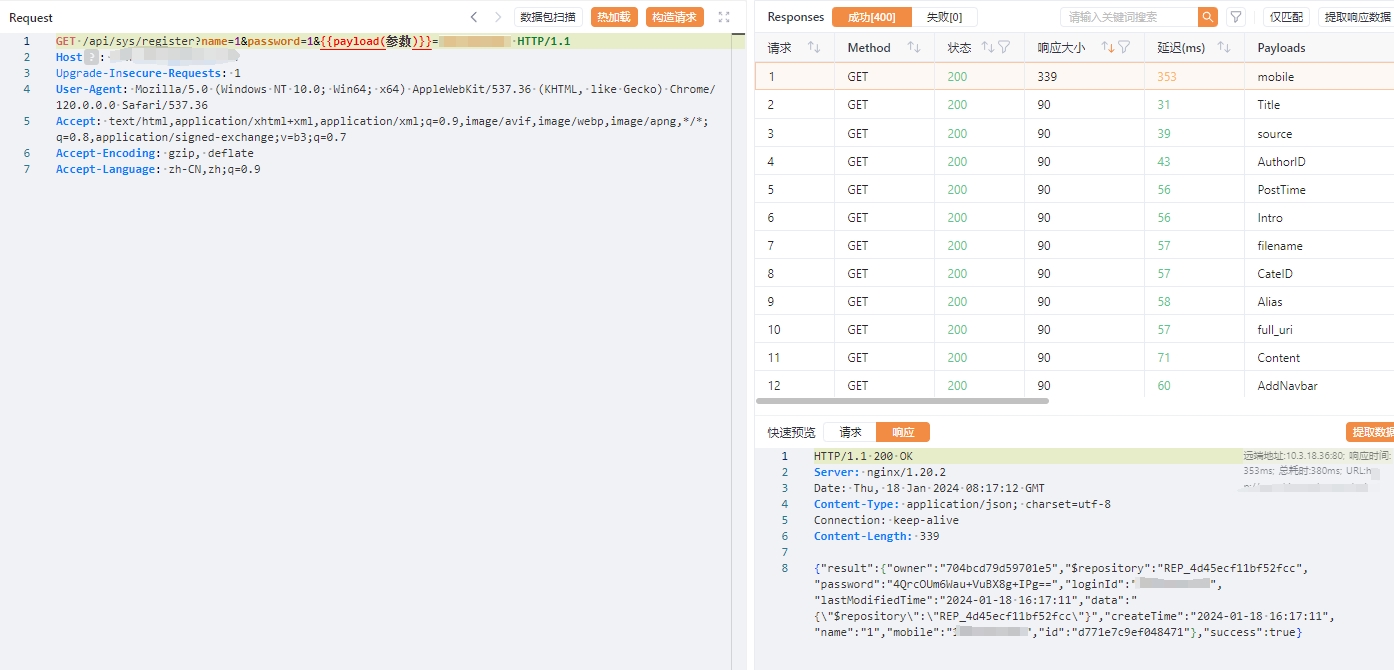The height and width of the screenshot is (670, 1394).
Task: Click the 构造请求 button
Action: pos(675,17)
